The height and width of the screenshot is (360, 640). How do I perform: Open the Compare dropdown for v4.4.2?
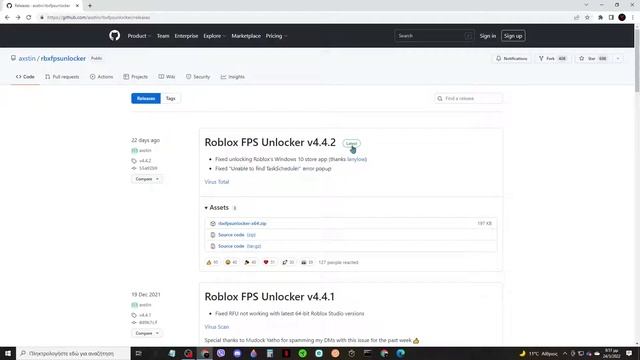tap(147, 179)
